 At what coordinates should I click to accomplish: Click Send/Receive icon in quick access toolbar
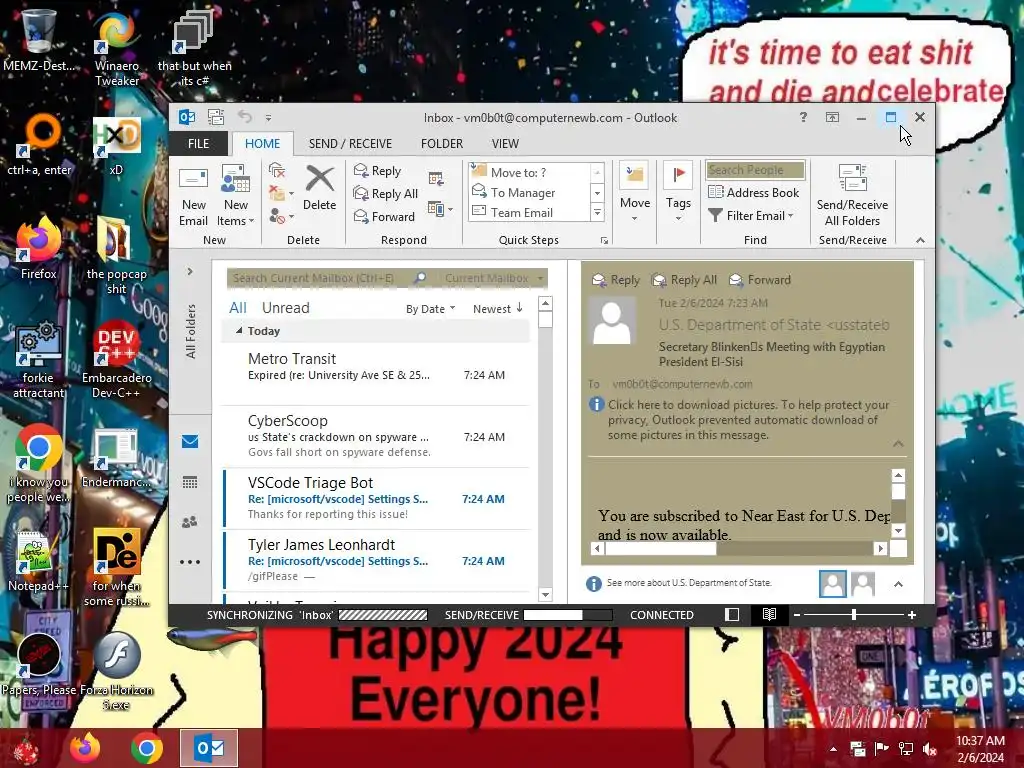(216, 117)
